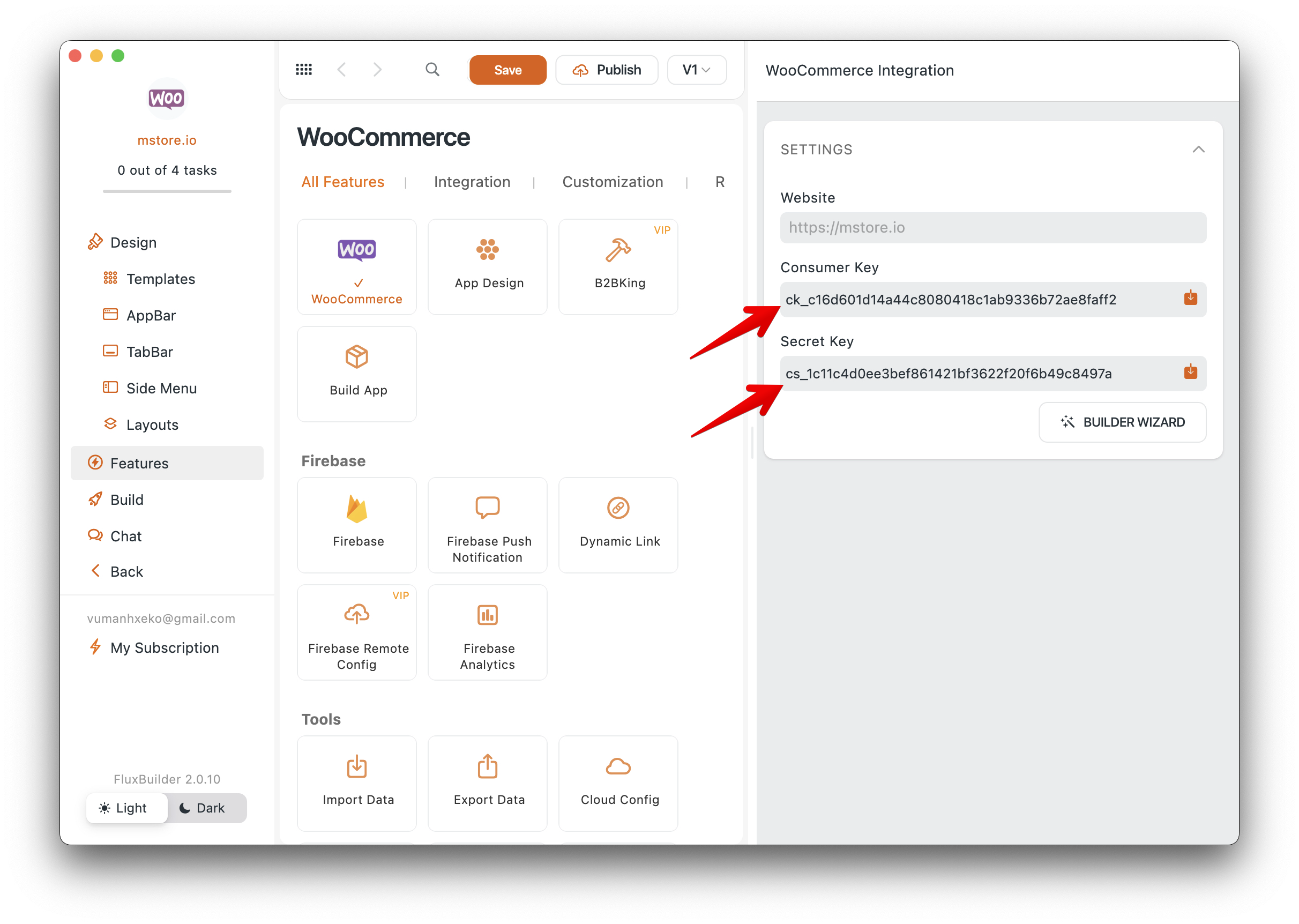Click the search magnifier icon

(432, 70)
